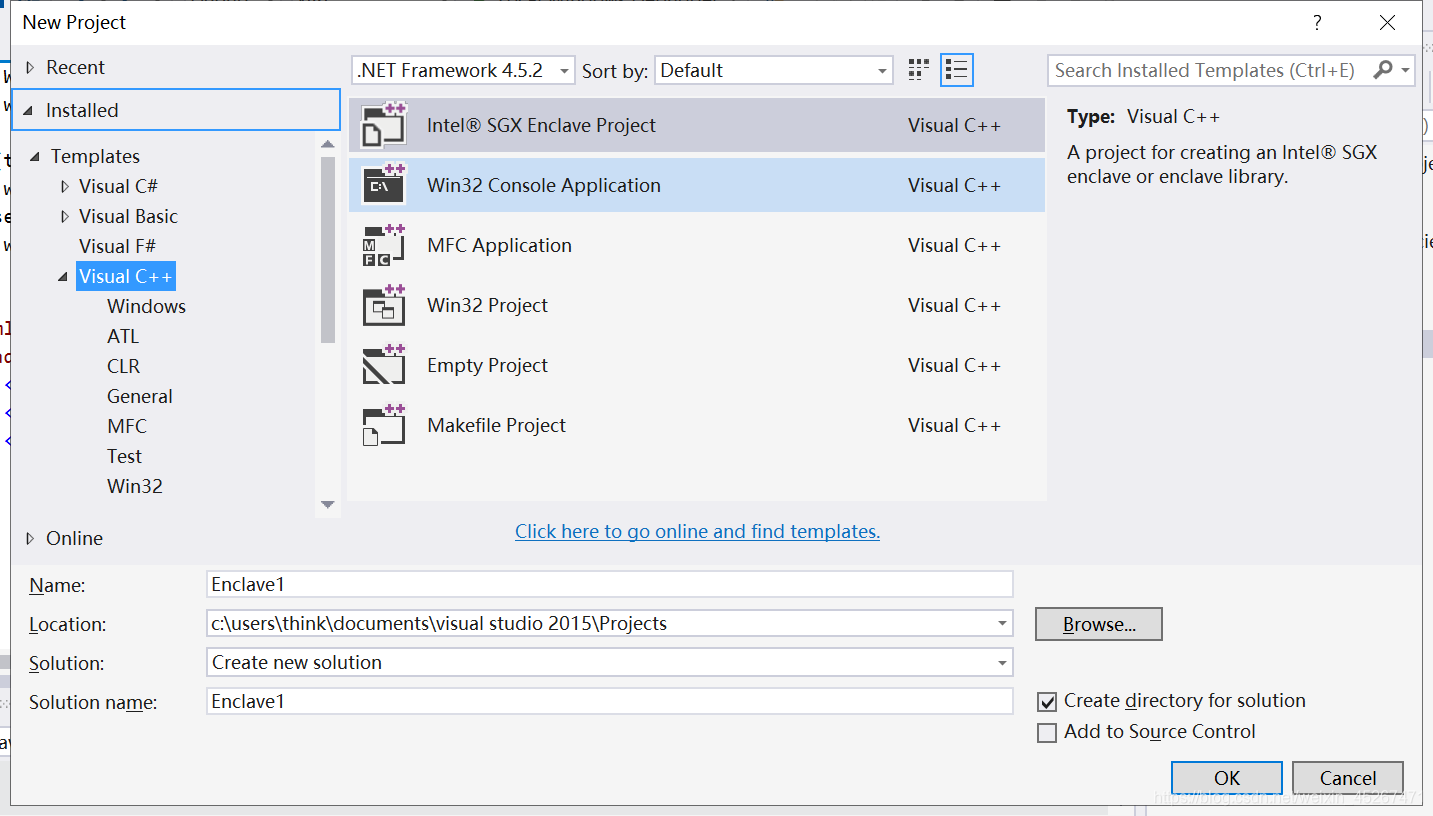Toggle Create directory for solution checkbox
Viewport: 1433px width, 816px height.
pyautogui.click(x=1047, y=702)
